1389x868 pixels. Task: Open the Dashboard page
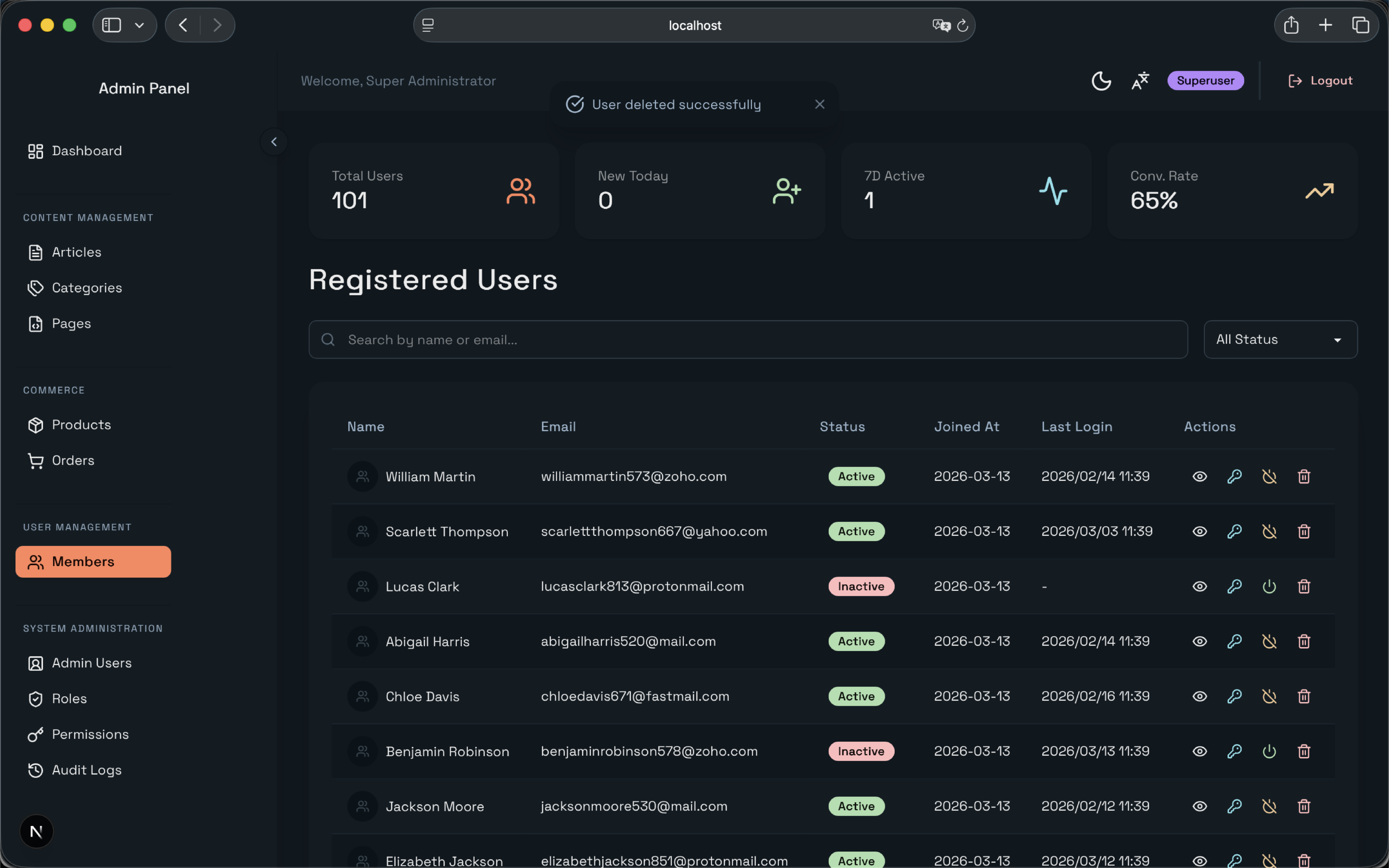[93, 151]
